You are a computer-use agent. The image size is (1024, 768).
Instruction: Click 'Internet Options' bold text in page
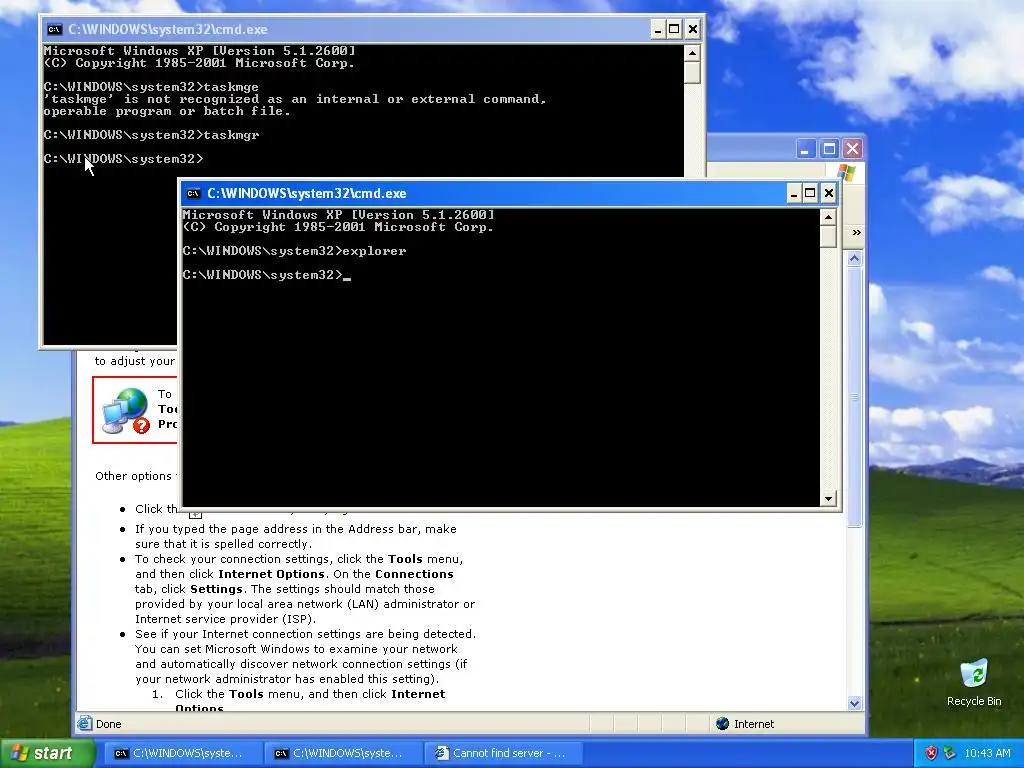click(271, 574)
